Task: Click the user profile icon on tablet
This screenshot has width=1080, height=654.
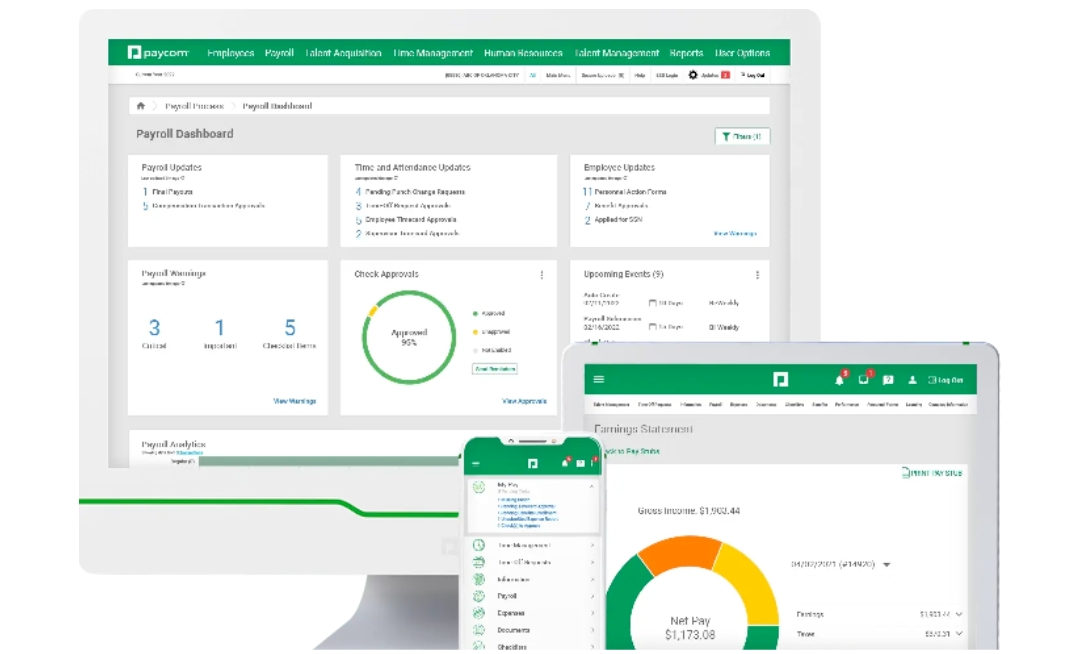Action: [912, 380]
